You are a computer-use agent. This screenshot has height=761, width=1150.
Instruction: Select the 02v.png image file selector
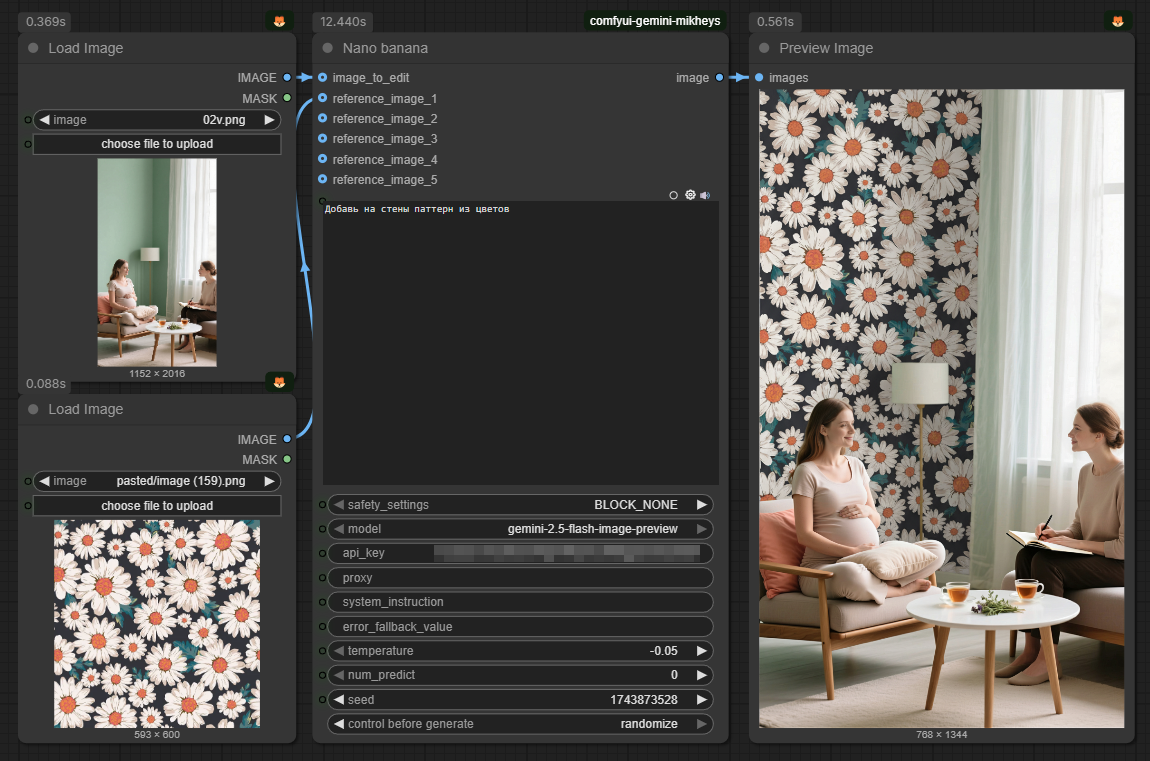tap(157, 120)
